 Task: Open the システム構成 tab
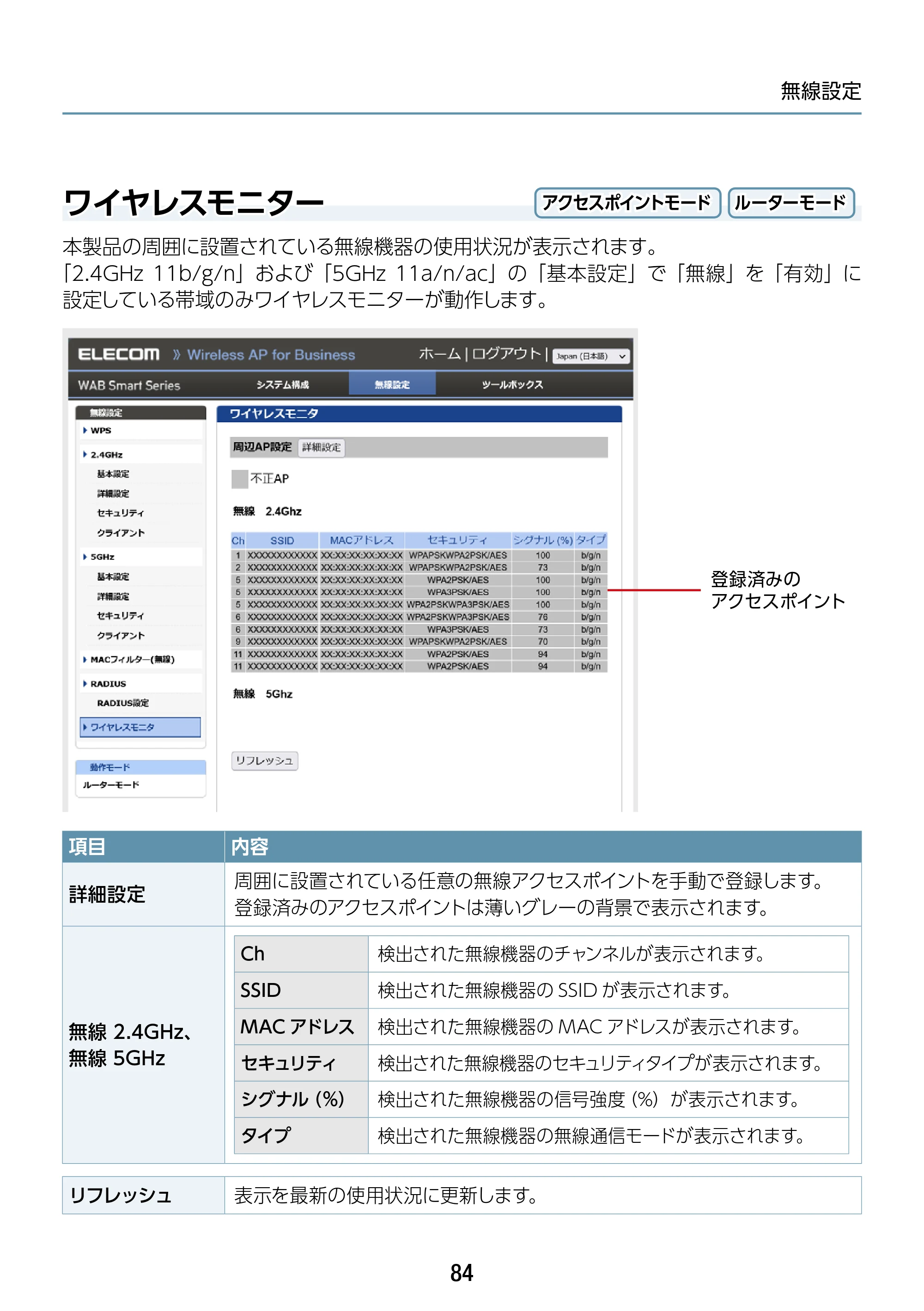pos(283,385)
